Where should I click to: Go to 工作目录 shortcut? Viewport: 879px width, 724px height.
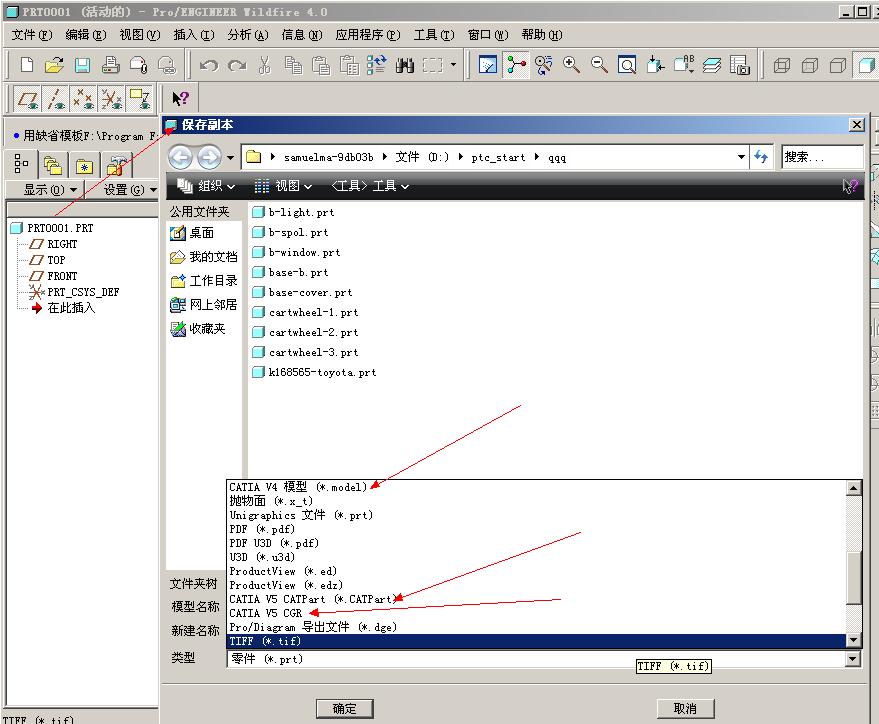point(203,281)
